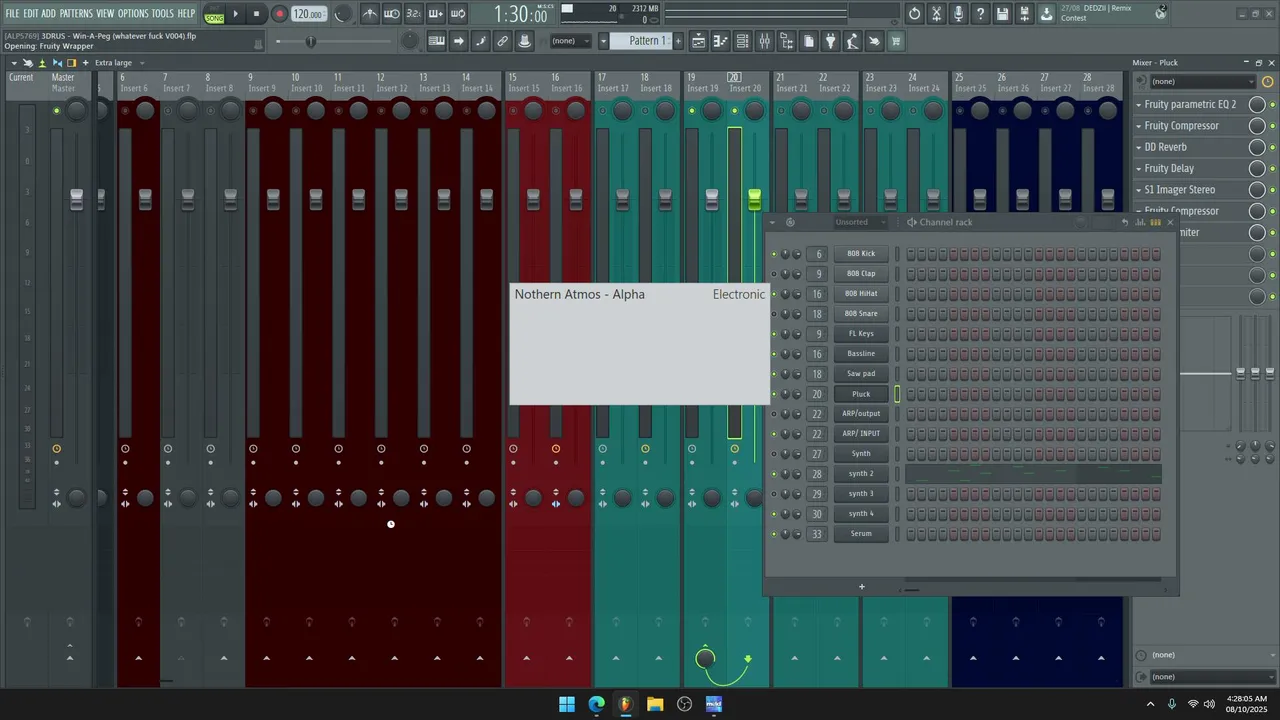Click the synth 3 channel button
The width and height of the screenshot is (1280, 720).
(x=861, y=494)
